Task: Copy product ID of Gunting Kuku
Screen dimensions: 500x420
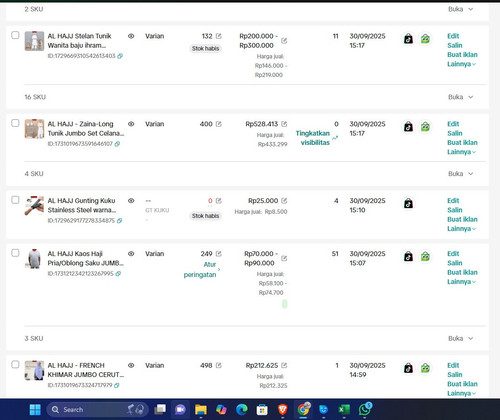Action: point(119,221)
